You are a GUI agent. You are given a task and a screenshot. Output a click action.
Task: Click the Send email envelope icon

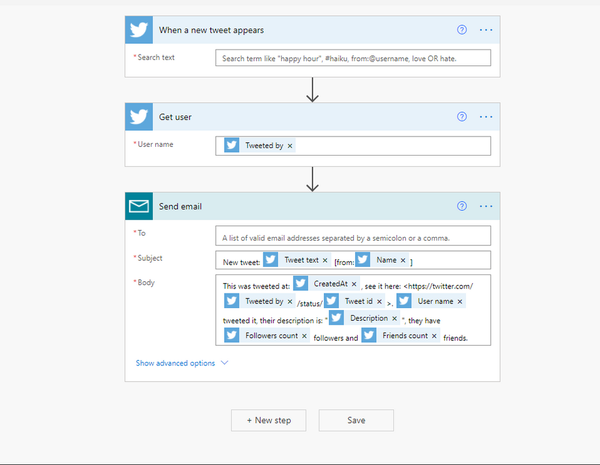click(139, 206)
